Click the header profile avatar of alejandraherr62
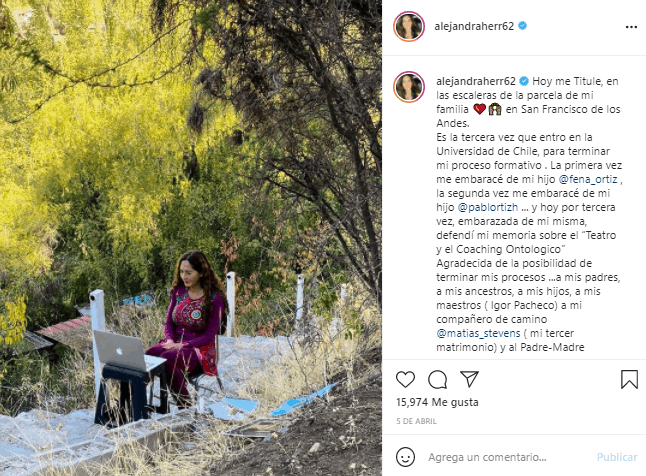The height and width of the screenshot is (476, 646). (x=409, y=26)
